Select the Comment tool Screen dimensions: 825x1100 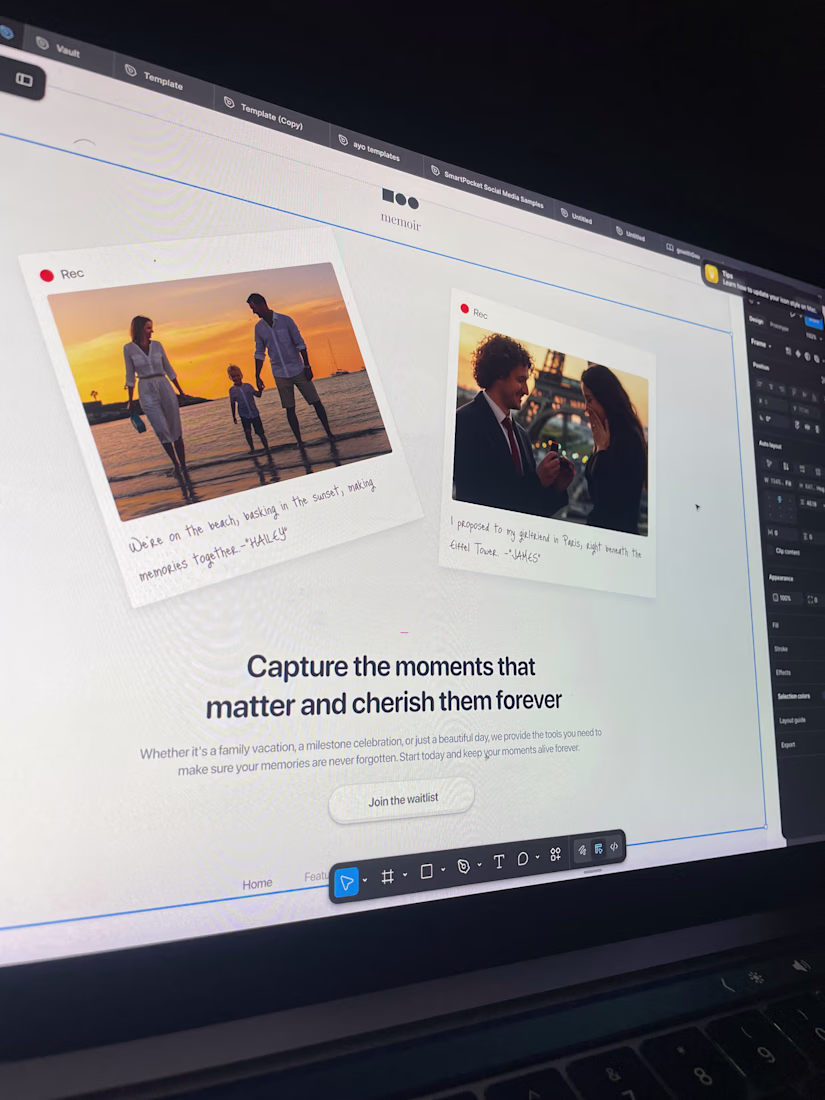coord(523,859)
